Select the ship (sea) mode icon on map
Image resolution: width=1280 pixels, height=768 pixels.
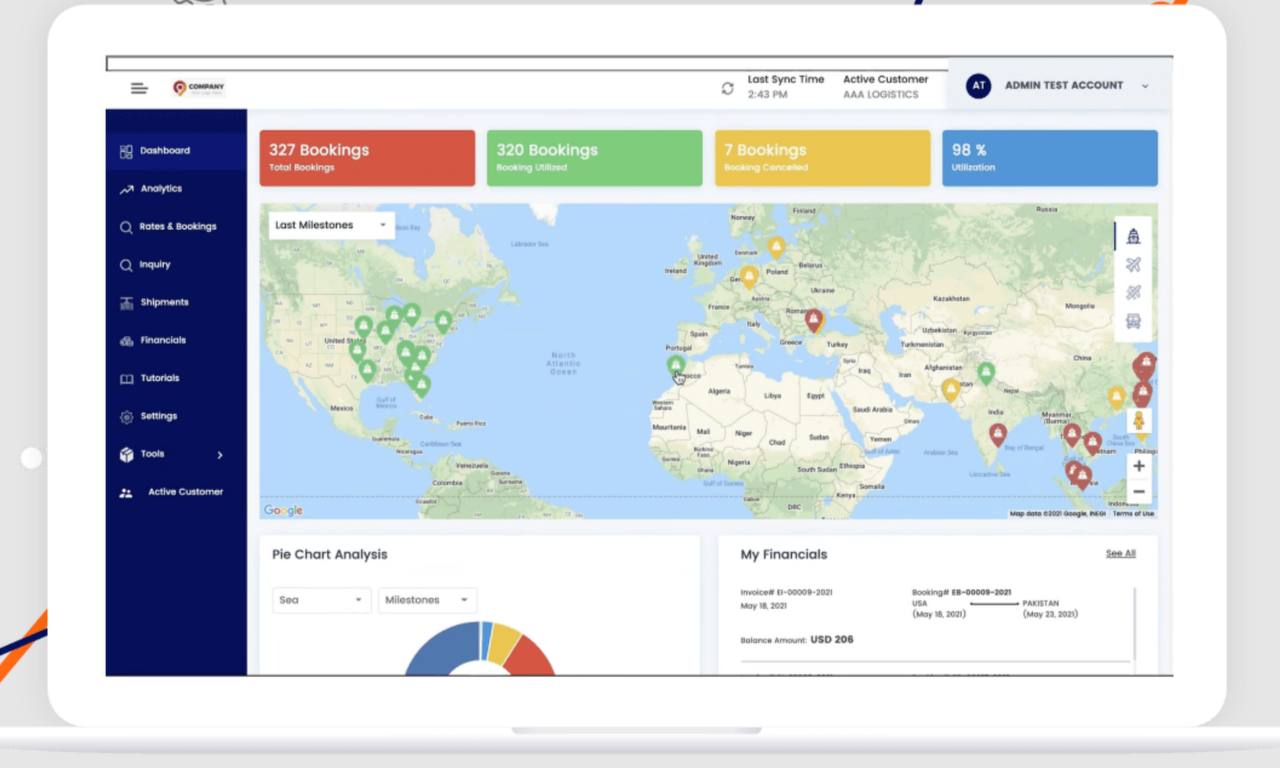(x=1133, y=236)
